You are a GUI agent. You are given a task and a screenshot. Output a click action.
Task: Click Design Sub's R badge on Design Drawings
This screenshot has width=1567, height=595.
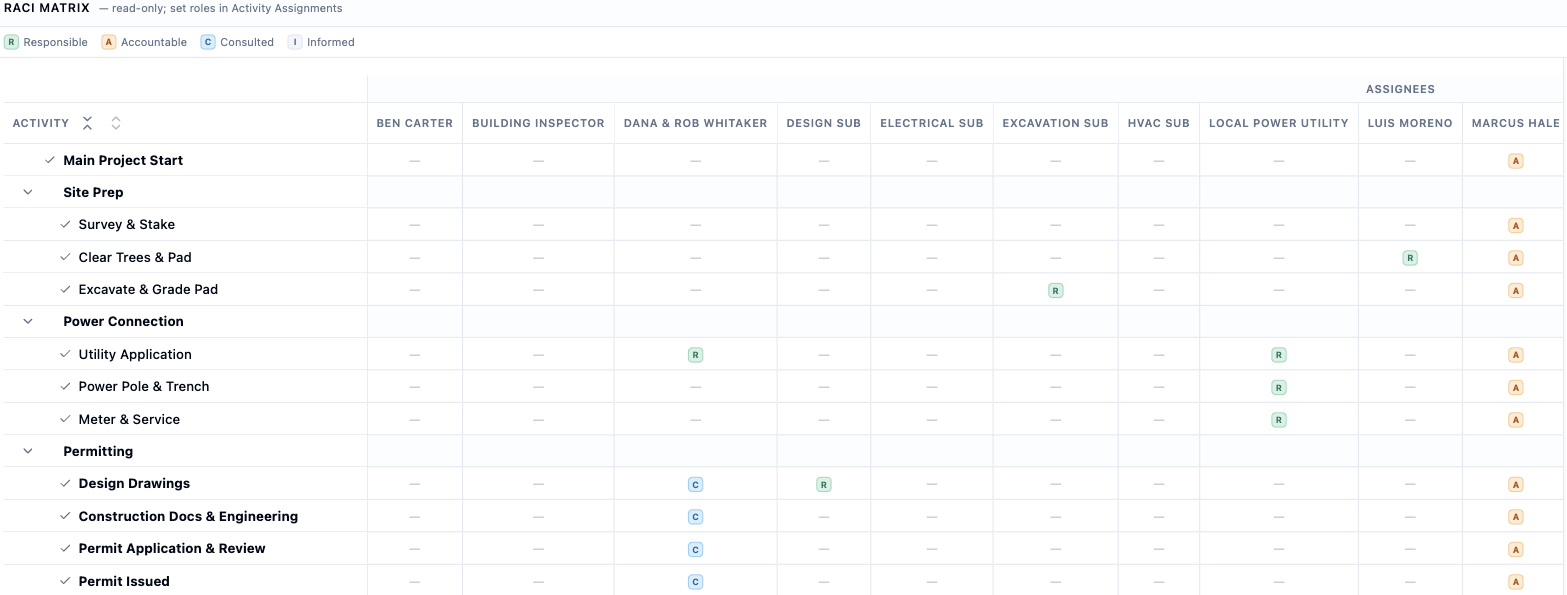[823, 485]
